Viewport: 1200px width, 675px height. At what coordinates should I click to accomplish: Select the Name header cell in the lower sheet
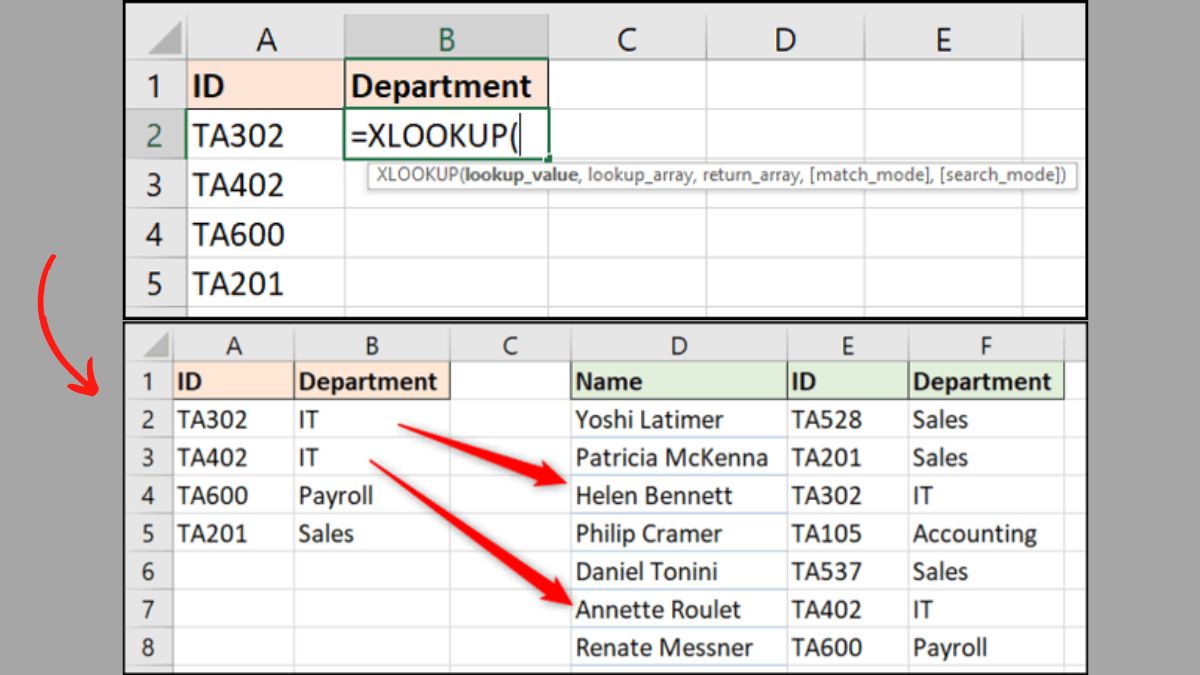pyautogui.click(x=678, y=381)
